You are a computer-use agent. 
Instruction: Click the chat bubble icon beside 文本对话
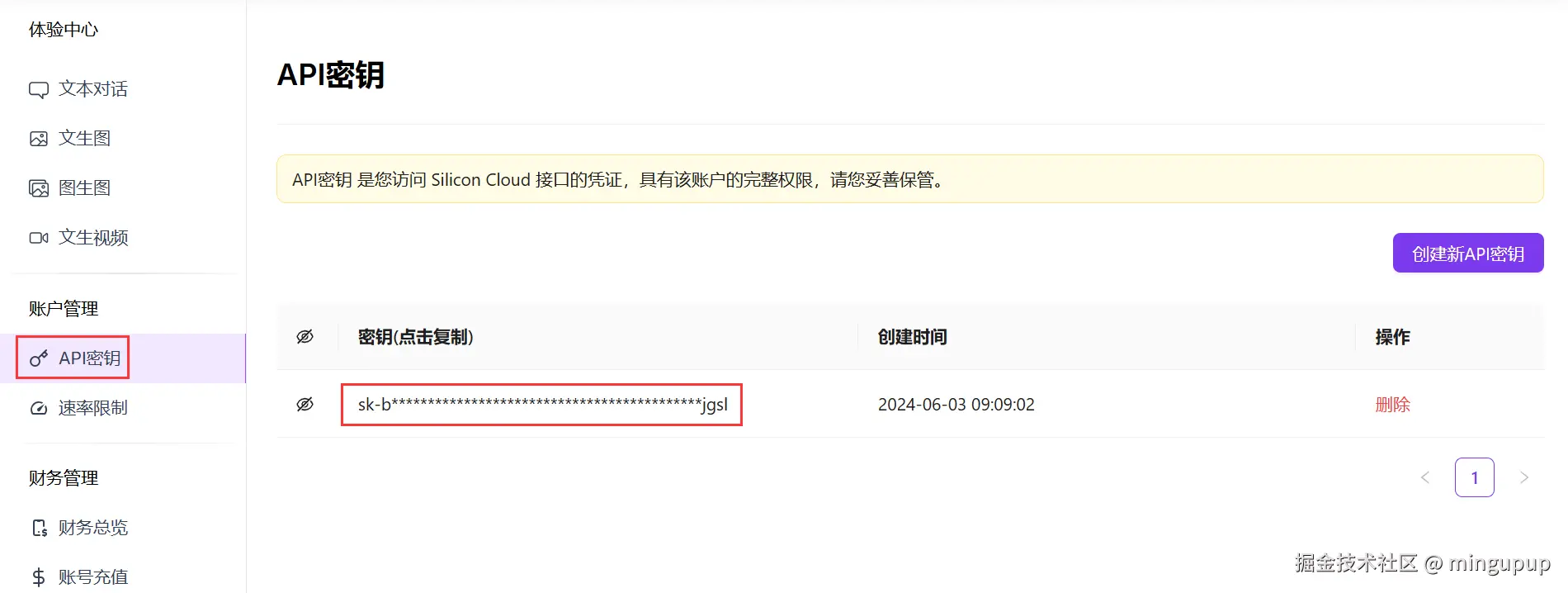[39, 89]
